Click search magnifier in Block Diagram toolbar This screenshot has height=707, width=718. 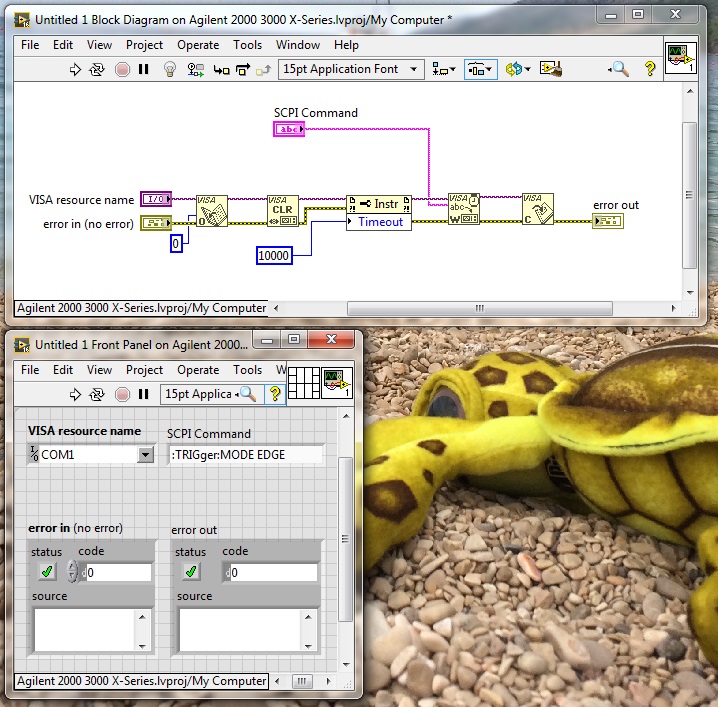[x=619, y=70]
